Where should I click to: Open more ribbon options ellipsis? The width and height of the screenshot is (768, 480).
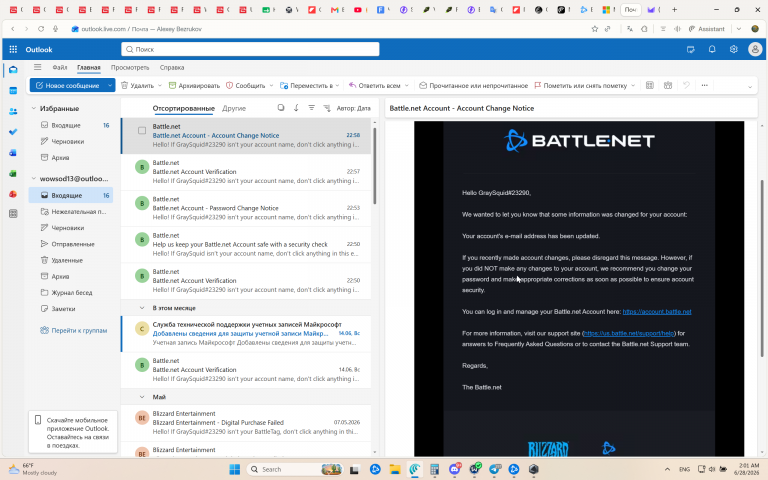point(704,85)
